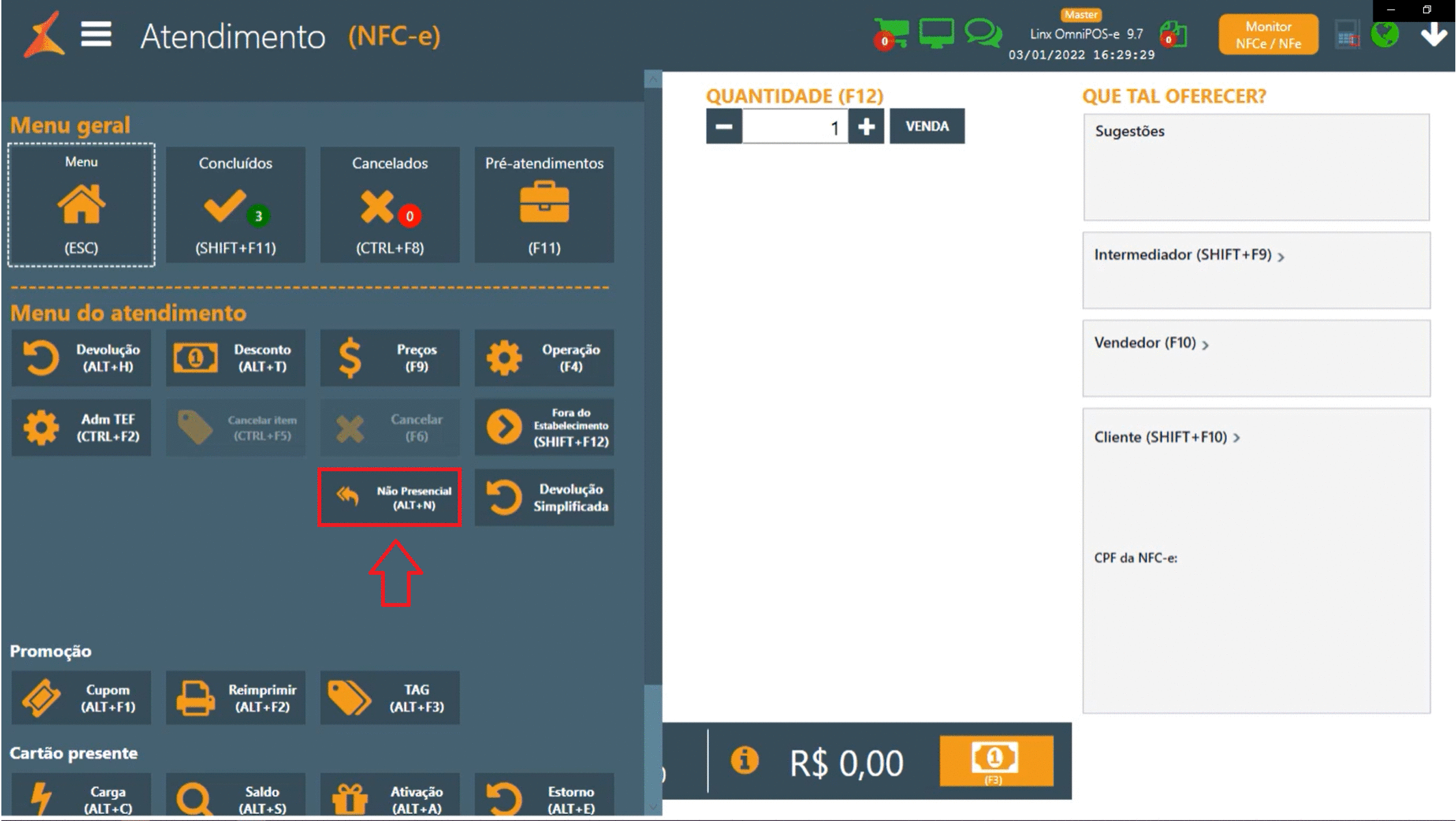The width and height of the screenshot is (1456, 821).
Task: Decrease quantity with the minus button
Action: pos(724,126)
